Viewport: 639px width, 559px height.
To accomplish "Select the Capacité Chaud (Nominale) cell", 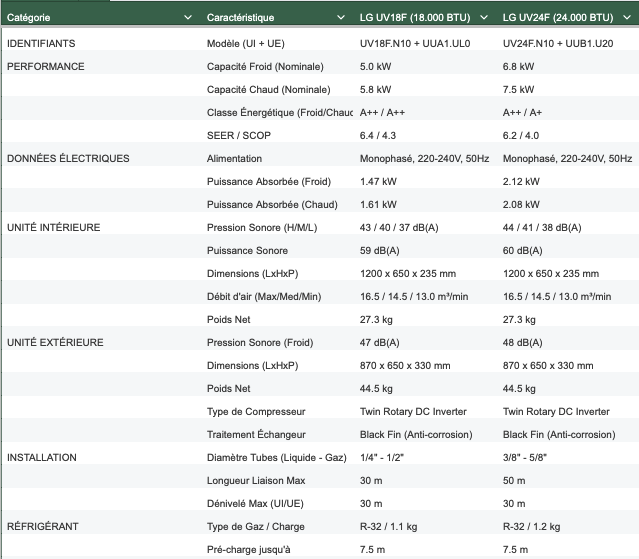I will (269, 90).
